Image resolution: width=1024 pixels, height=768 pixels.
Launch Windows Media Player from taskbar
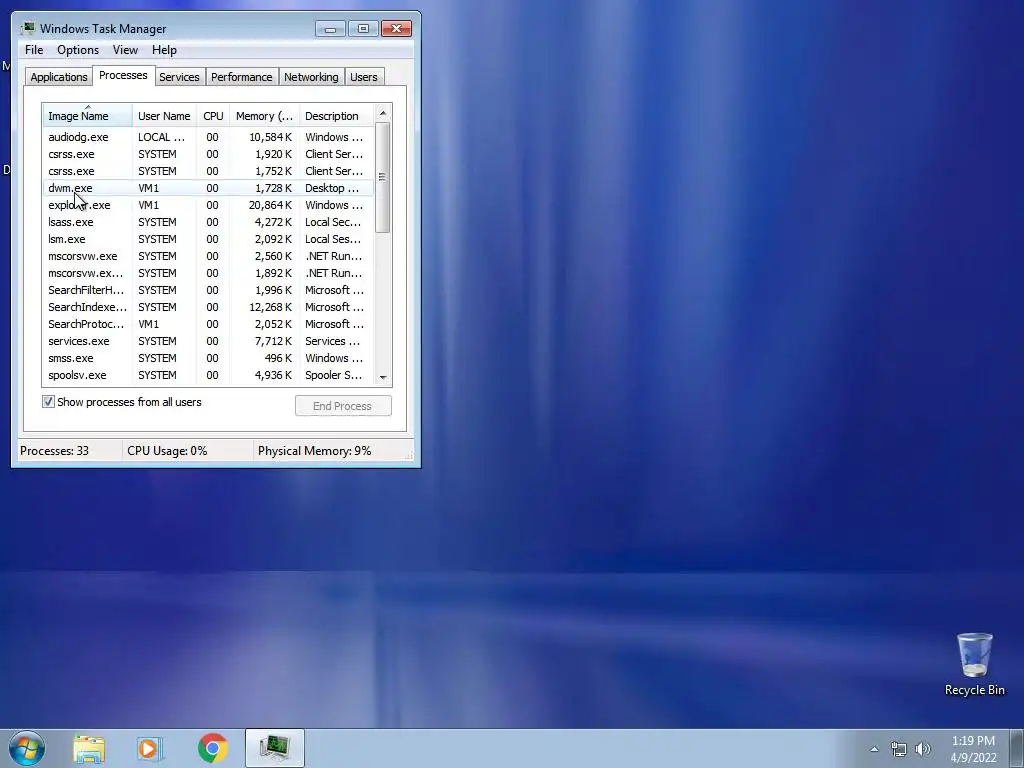click(150, 748)
